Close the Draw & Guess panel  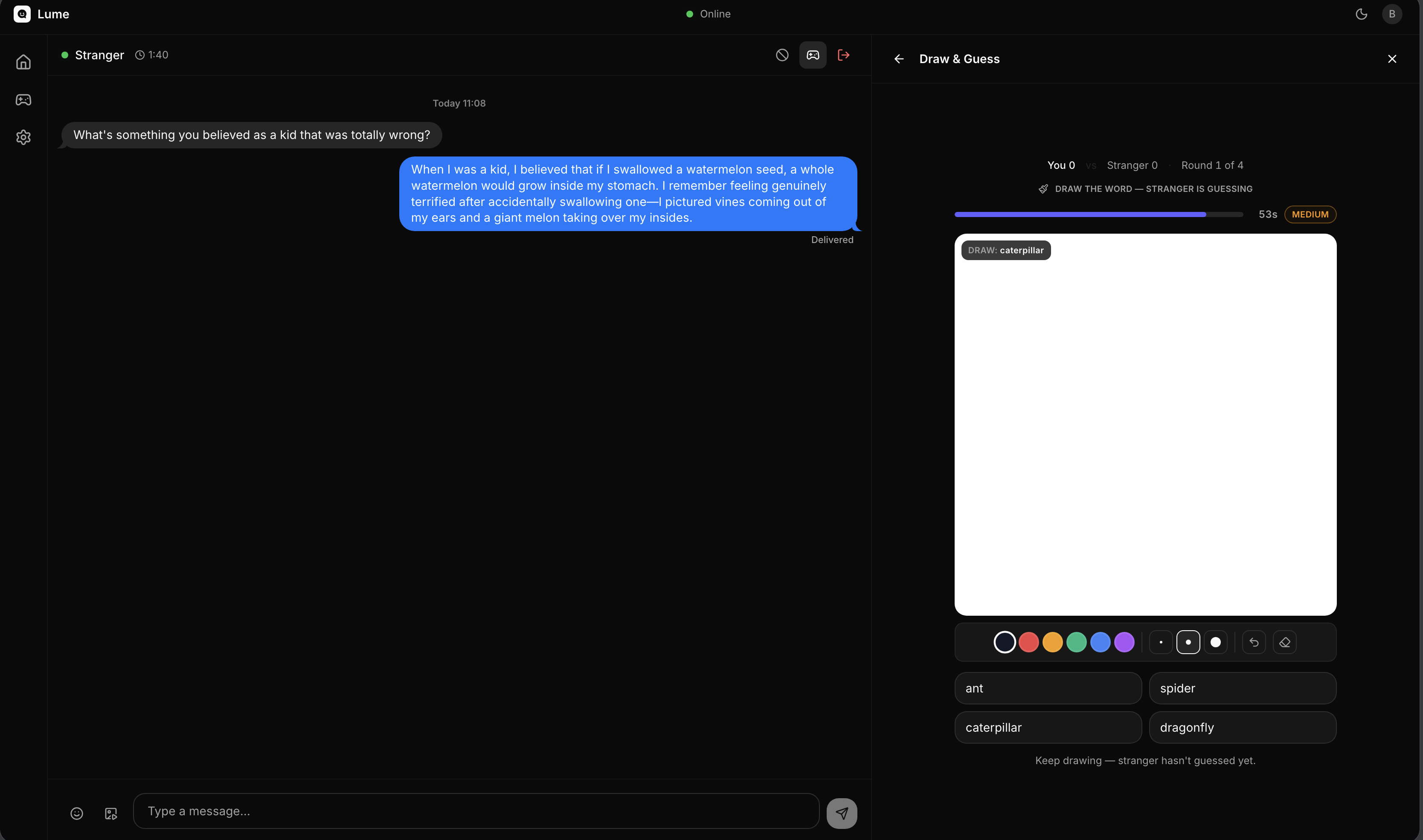(1392, 59)
